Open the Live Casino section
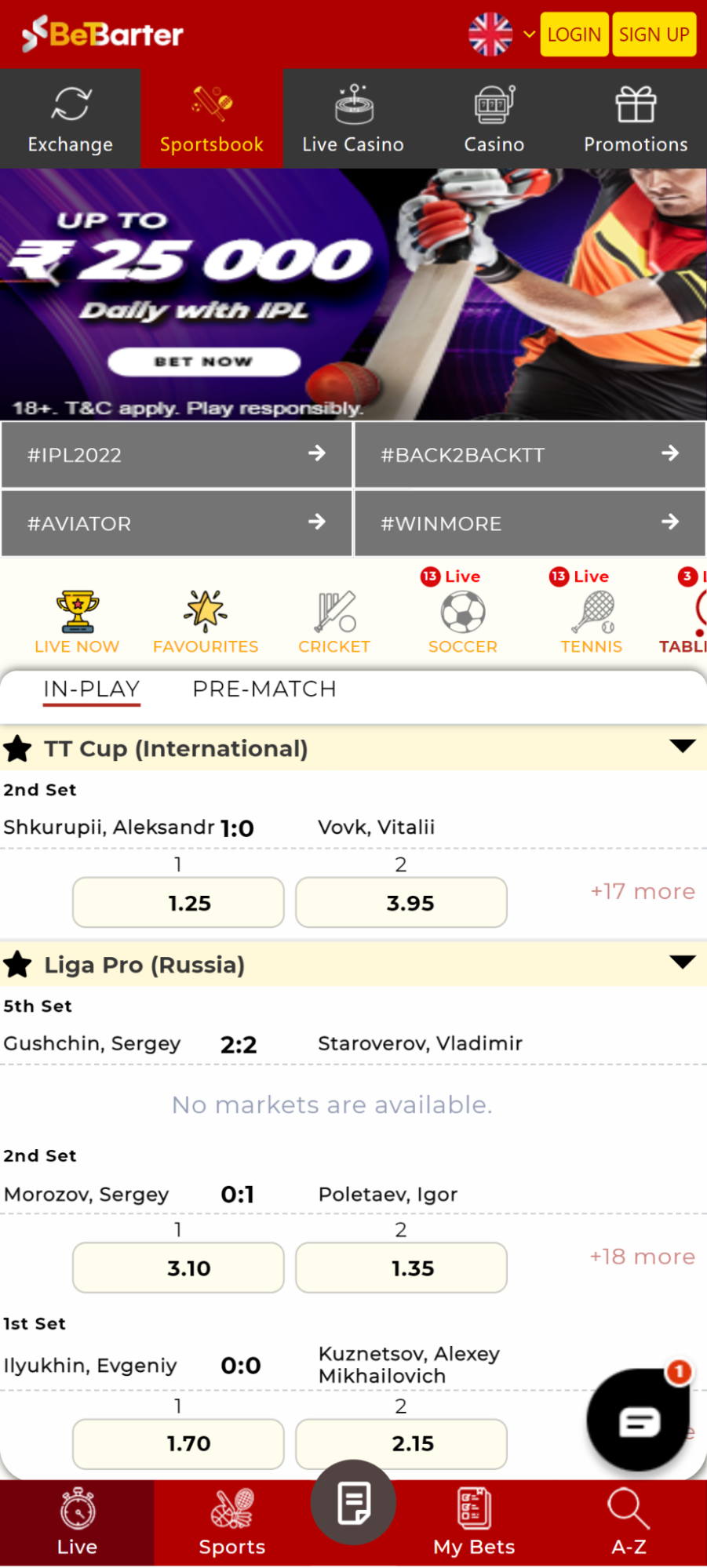The height and width of the screenshot is (1568, 707). point(353,119)
